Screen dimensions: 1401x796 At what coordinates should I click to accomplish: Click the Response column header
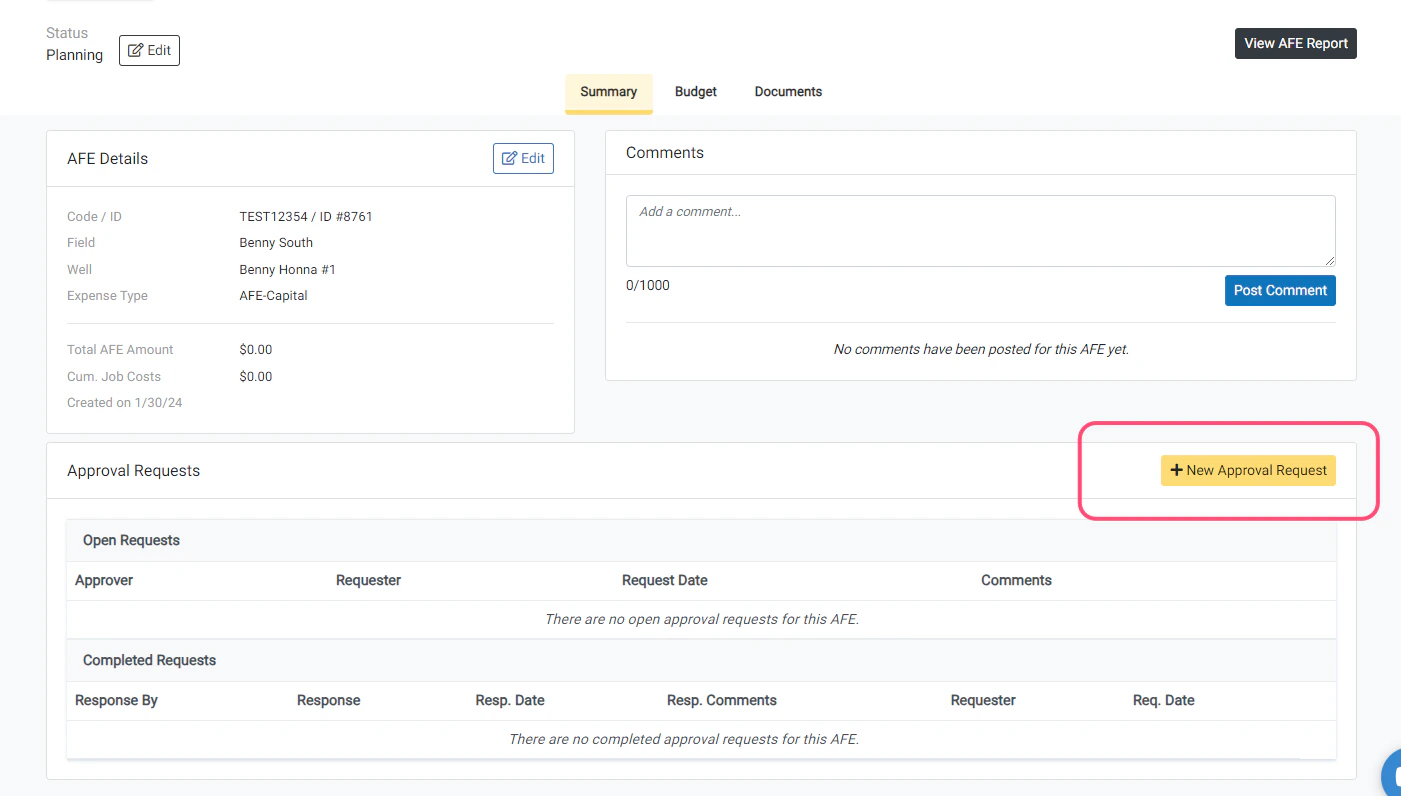329,700
